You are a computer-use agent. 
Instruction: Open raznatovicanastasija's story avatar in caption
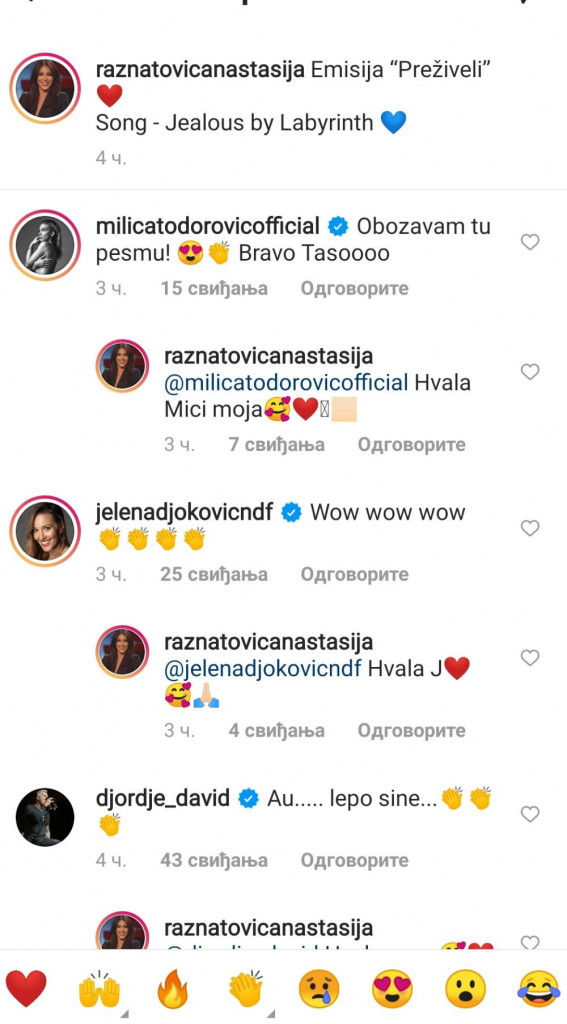(45, 88)
